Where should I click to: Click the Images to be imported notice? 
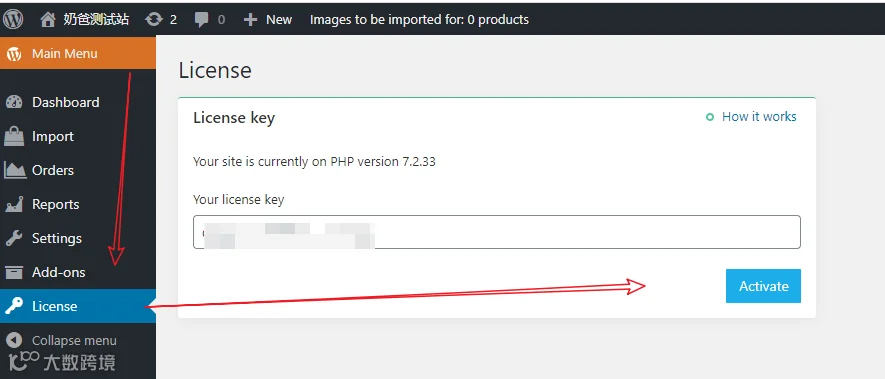tap(419, 20)
